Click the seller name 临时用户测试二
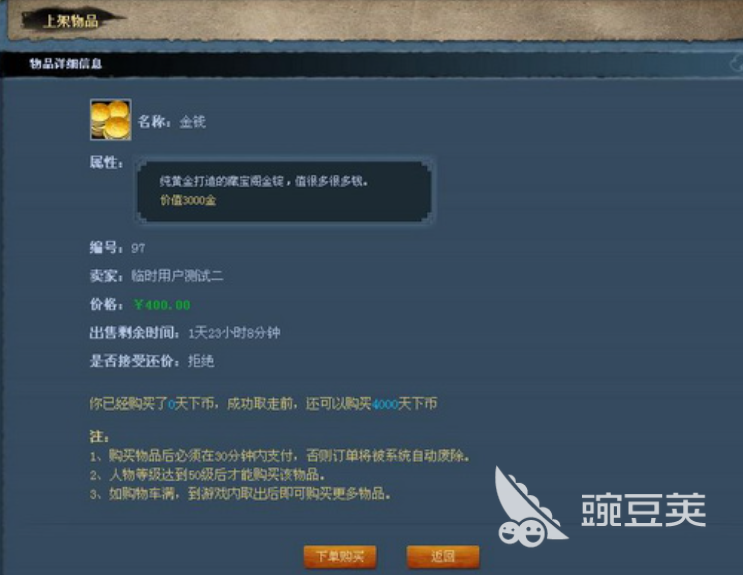The image size is (743, 575). click(177, 276)
